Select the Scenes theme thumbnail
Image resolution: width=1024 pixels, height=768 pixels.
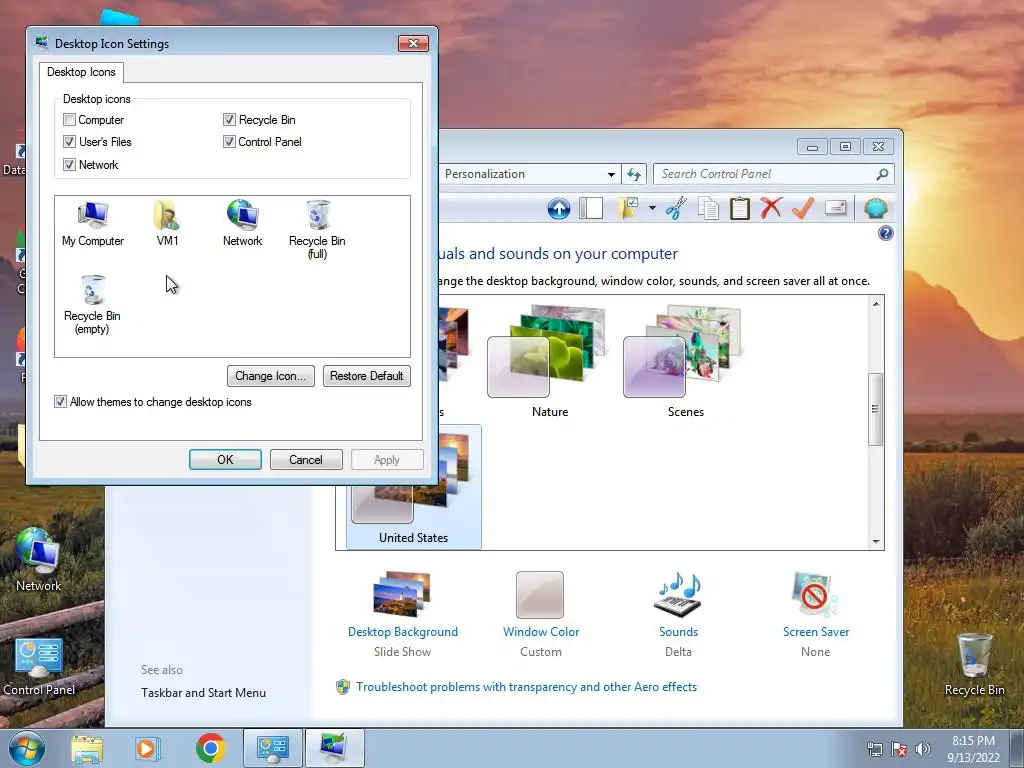click(683, 360)
